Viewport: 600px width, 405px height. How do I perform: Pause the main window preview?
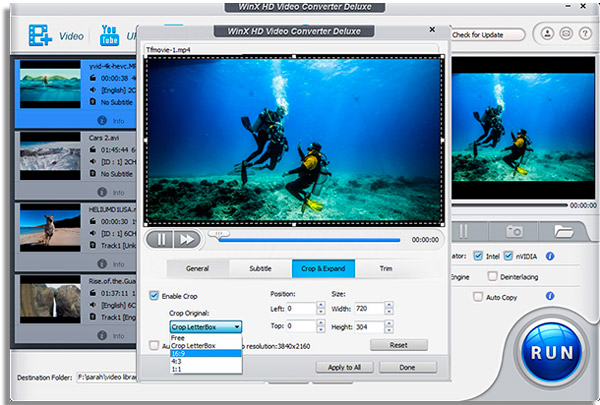click(463, 231)
